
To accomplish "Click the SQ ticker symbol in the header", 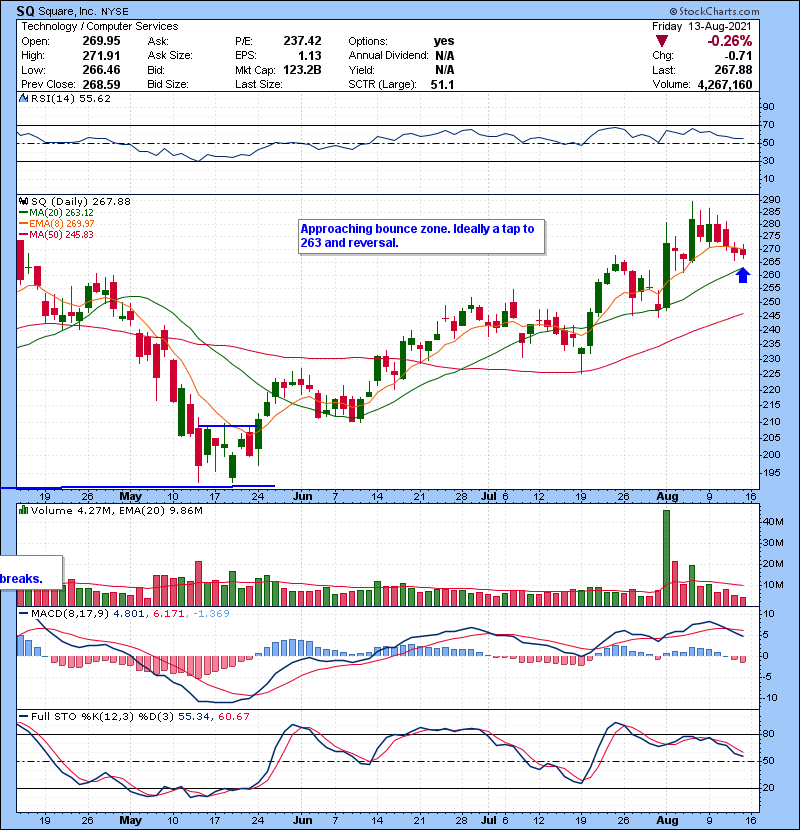I will coord(25,11).
